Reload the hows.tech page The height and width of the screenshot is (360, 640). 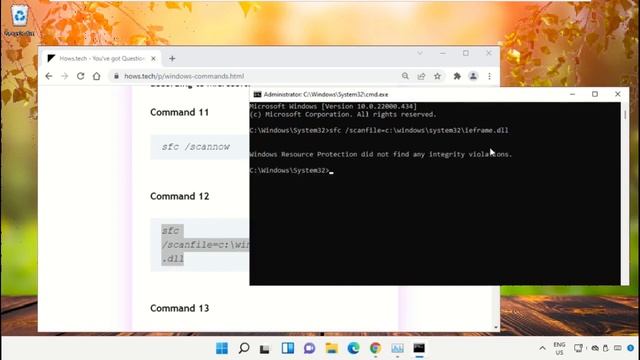(x=80, y=76)
